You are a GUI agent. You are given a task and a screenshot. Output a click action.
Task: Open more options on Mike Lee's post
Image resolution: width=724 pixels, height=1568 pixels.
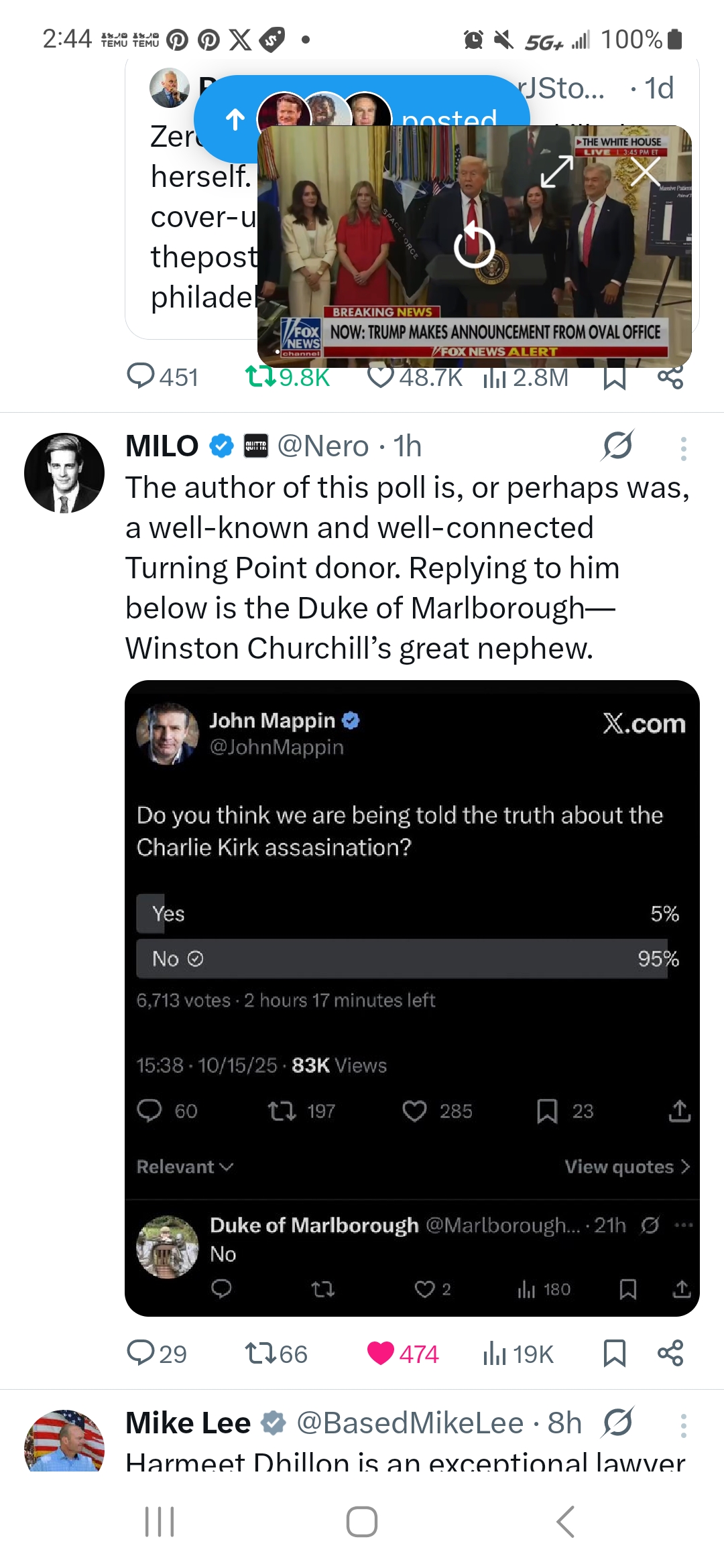[x=683, y=1425]
